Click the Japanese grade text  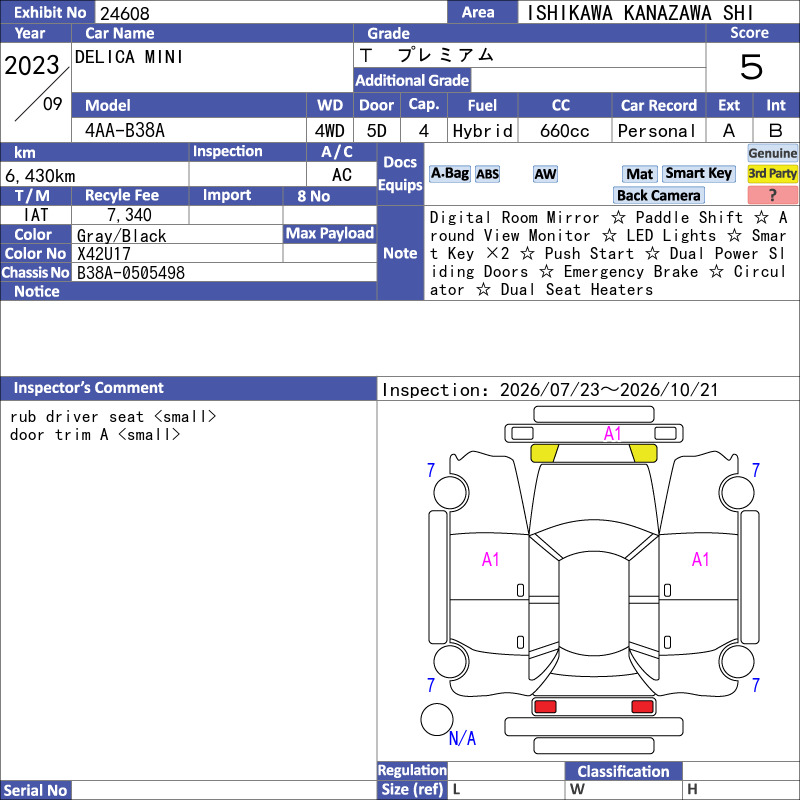426,55
